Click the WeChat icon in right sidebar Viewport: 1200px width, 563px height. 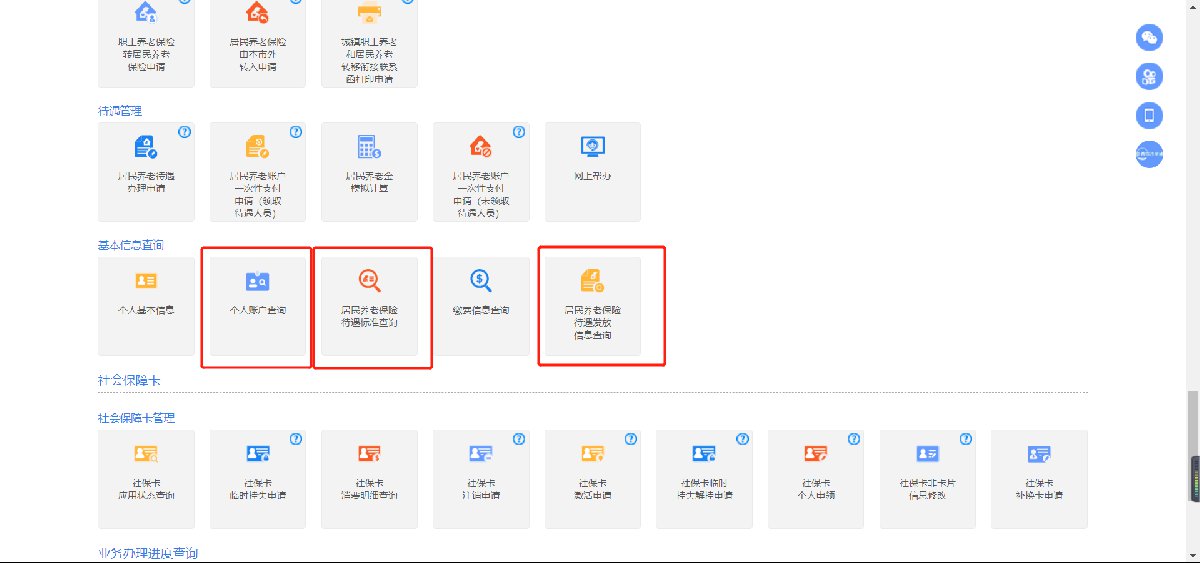point(1149,38)
